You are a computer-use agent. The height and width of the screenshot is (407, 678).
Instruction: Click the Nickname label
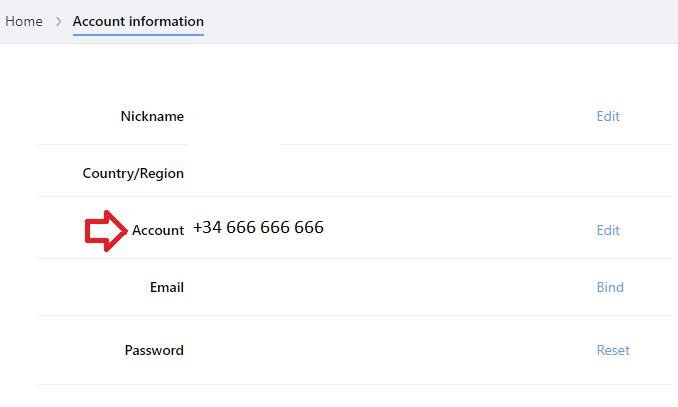tap(152, 116)
